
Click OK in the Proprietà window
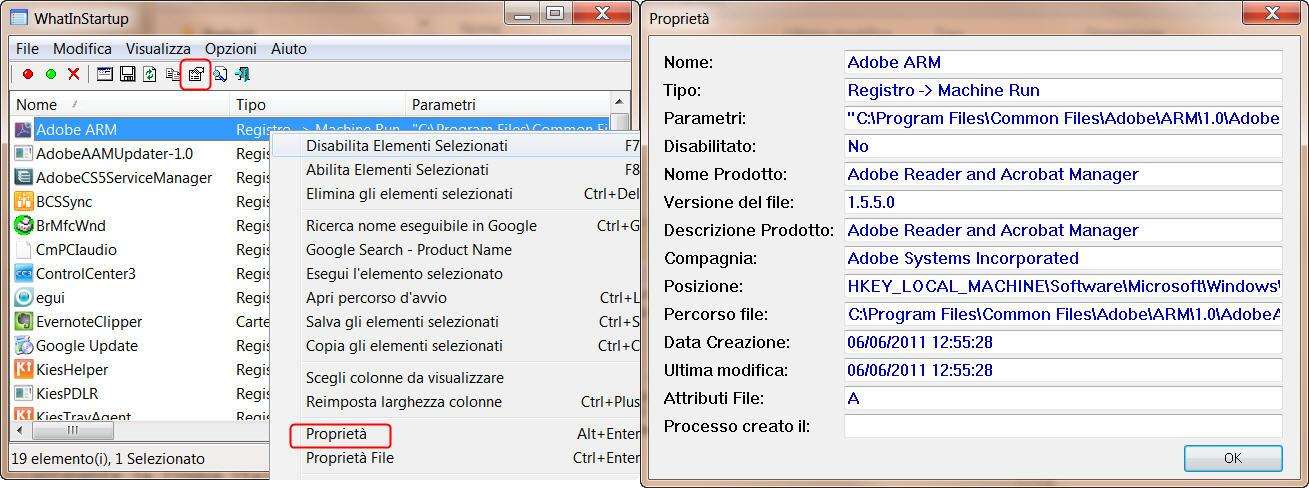tap(1232, 458)
